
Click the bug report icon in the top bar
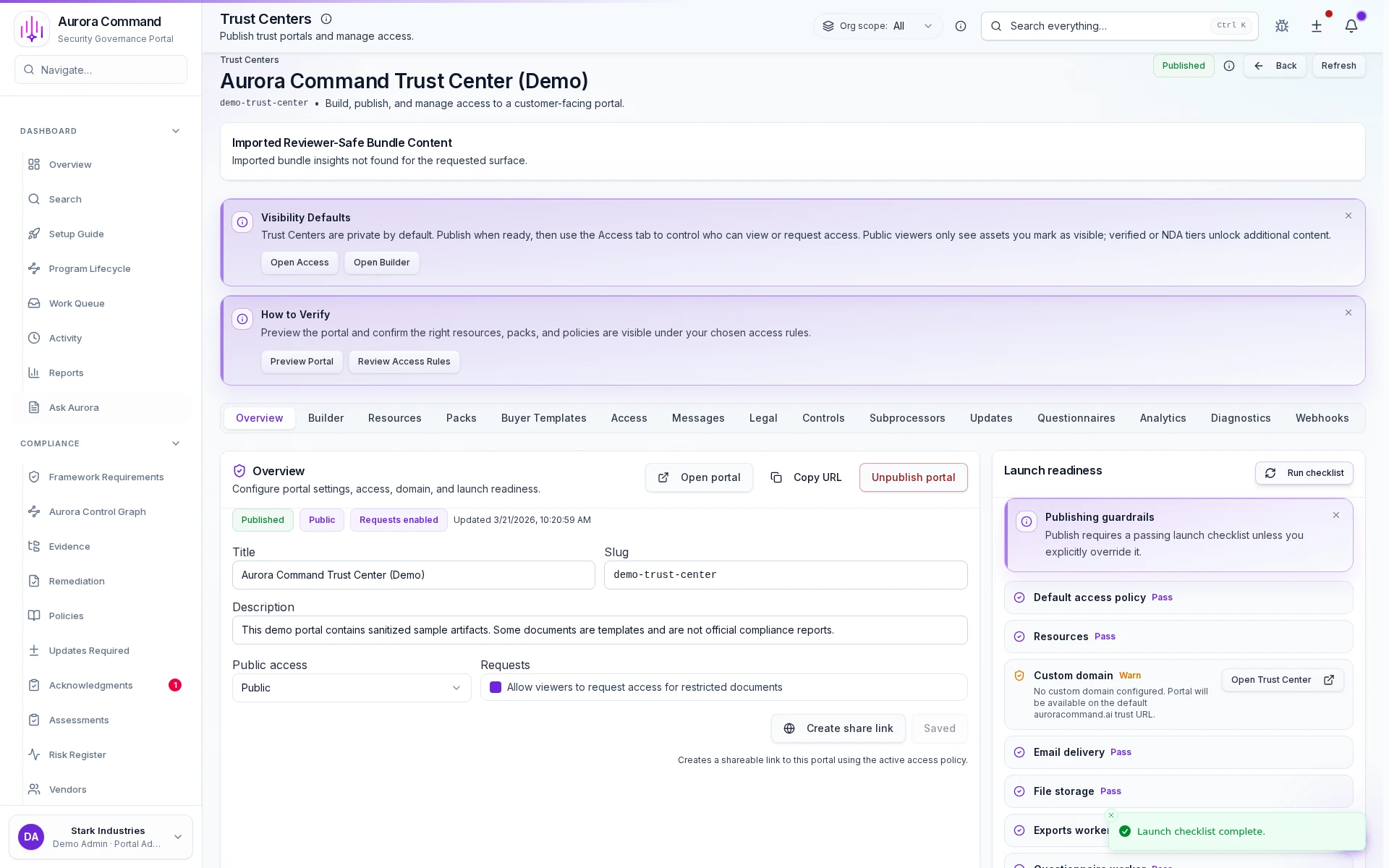click(1281, 26)
